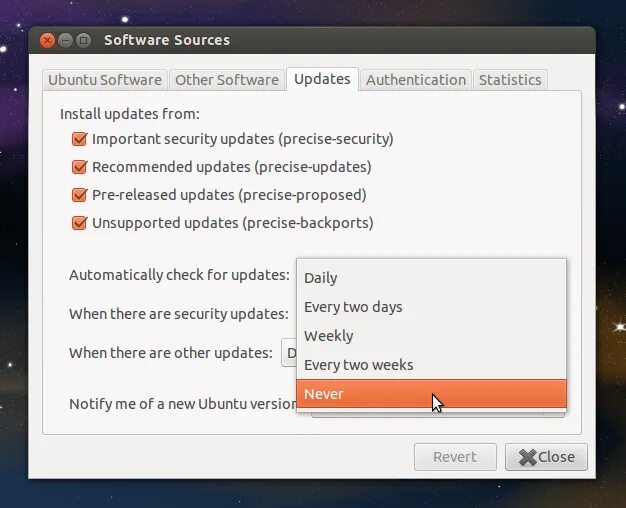Screen dimensions: 626x508
Task: Select the Updates tab
Action: coord(322,79)
